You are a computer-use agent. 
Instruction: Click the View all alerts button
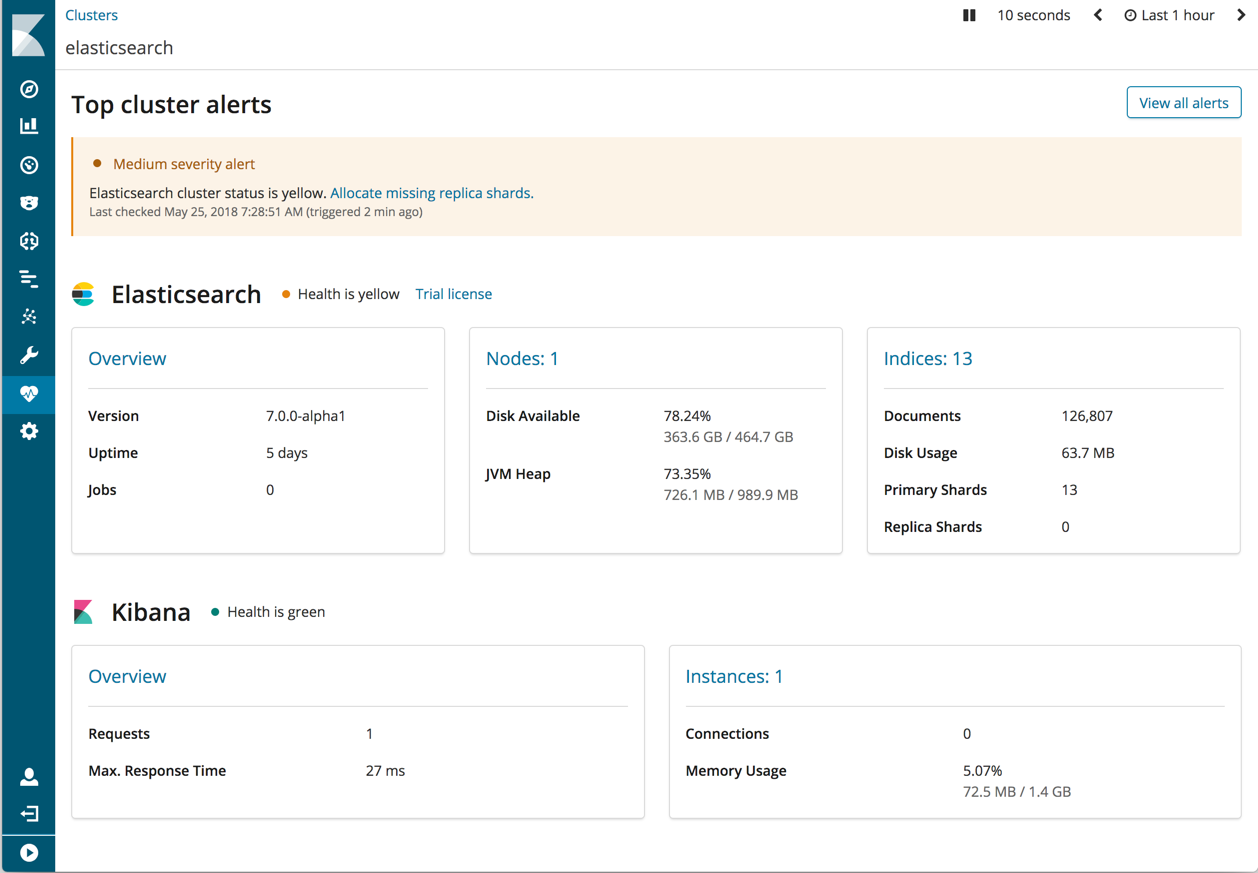(1183, 102)
